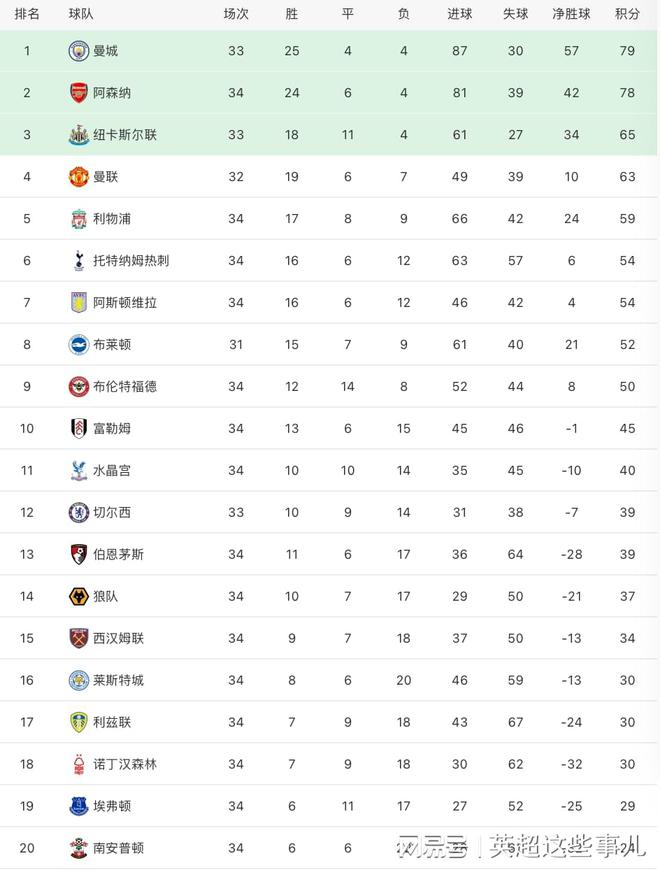660x870 pixels.
Task: Click the Aston Villa club crest
Action: [79, 303]
